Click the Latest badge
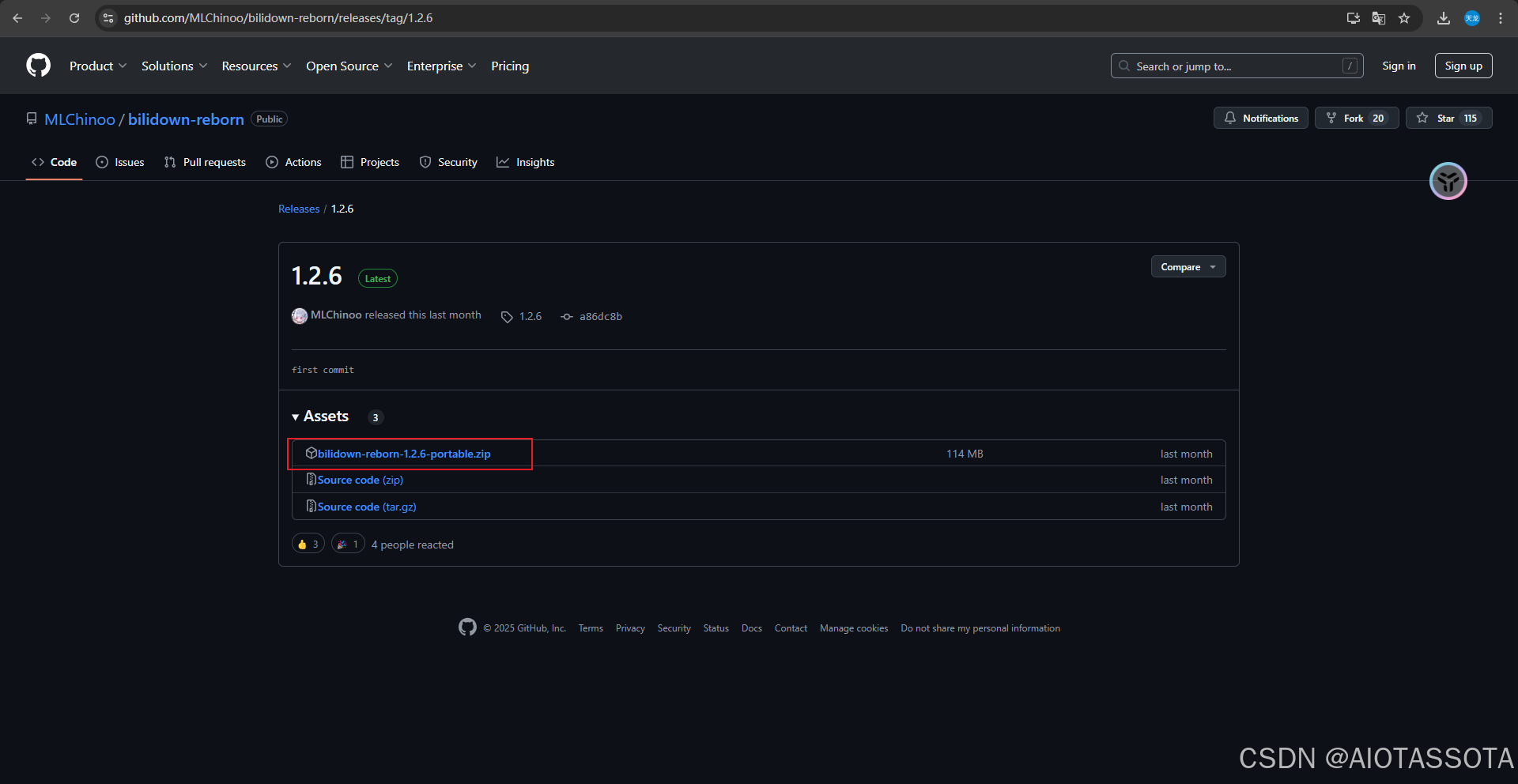This screenshot has height=784, width=1518. pos(378,278)
